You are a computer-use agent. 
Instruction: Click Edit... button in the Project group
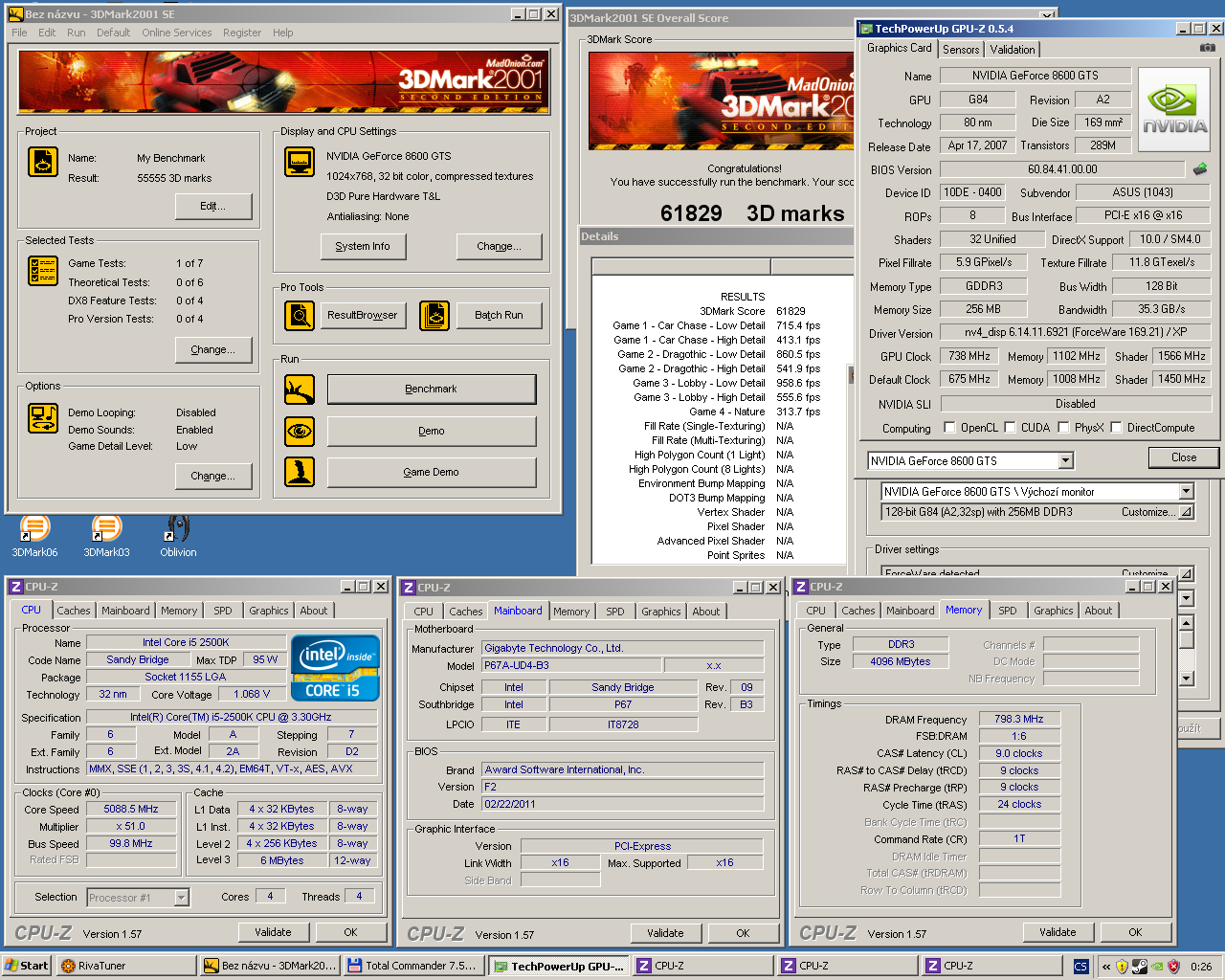pyautogui.click(x=213, y=207)
